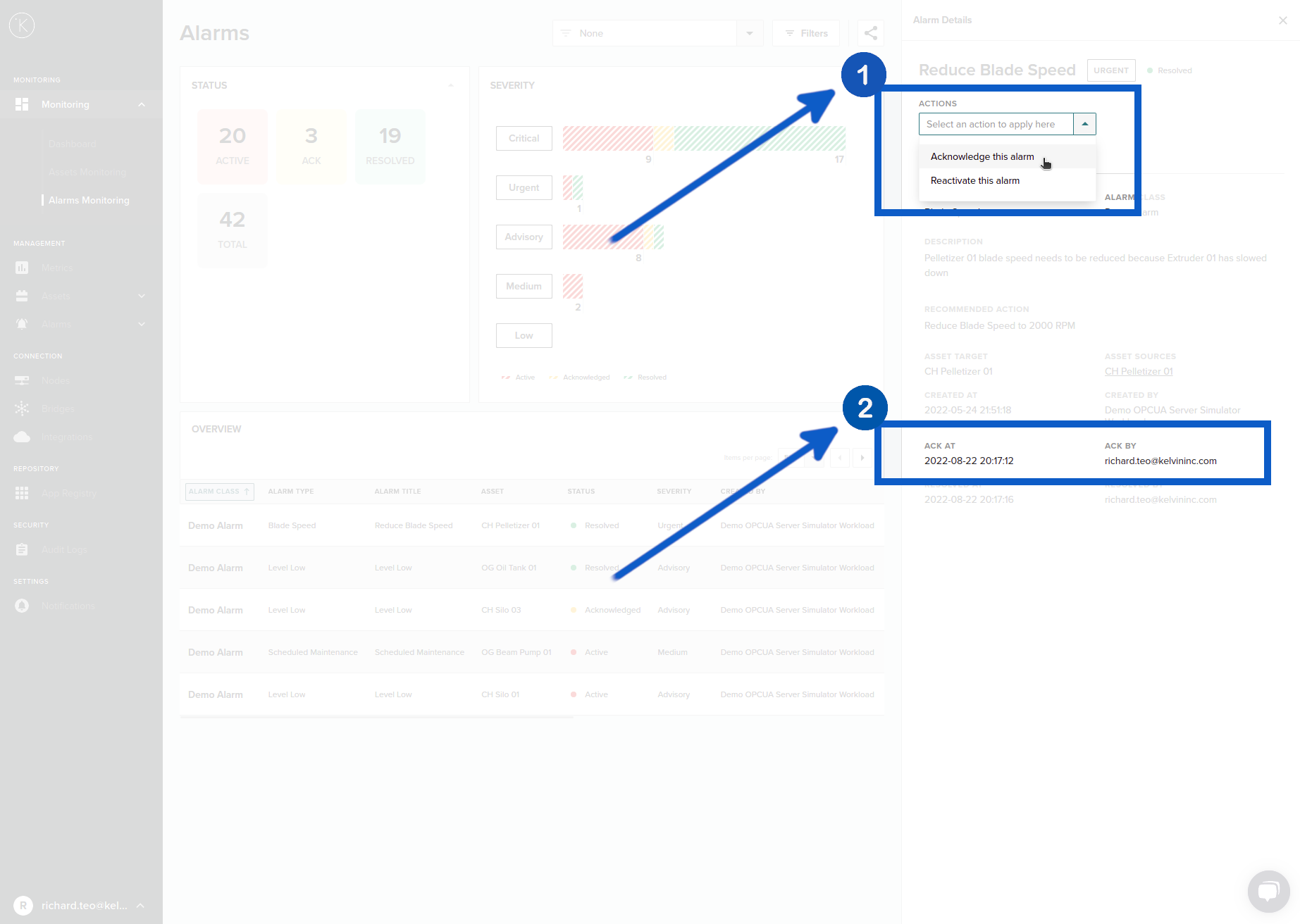Click the share icon beside Filters
The height and width of the screenshot is (924, 1300).
871,33
